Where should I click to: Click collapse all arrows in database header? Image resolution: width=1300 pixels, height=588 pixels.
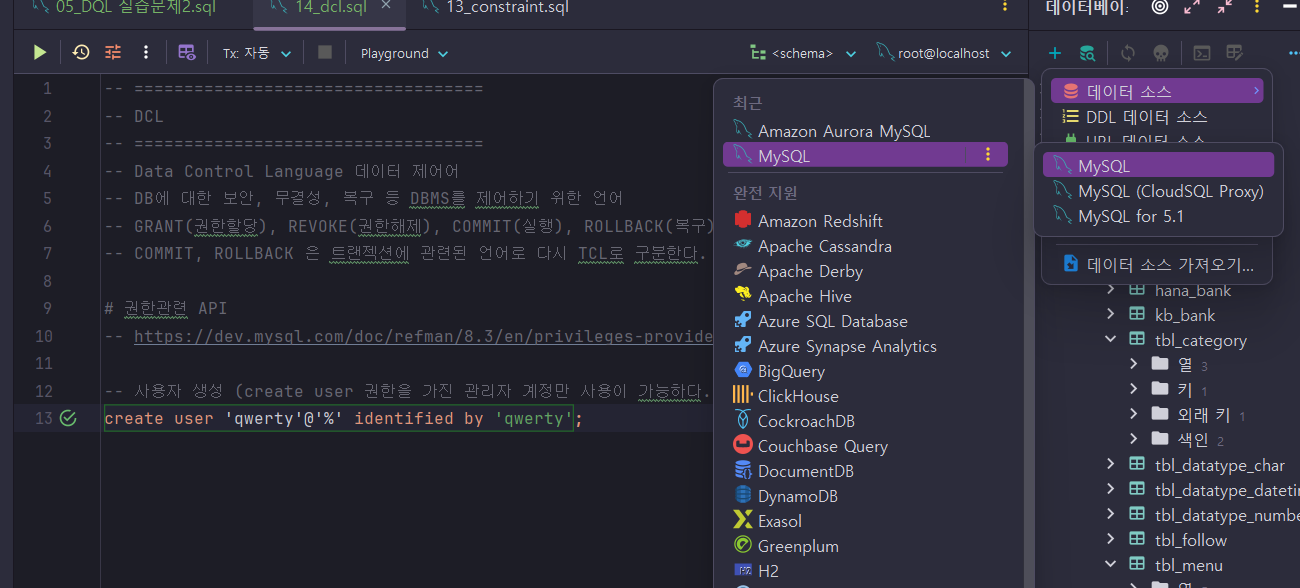1225,7
